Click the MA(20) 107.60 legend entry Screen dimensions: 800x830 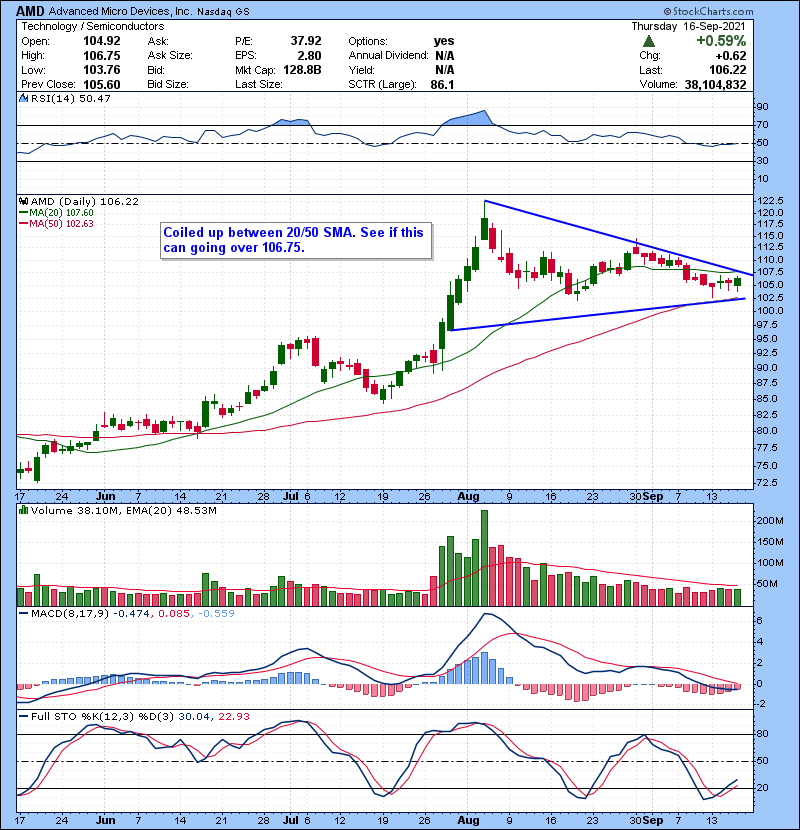click(x=57, y=212)
